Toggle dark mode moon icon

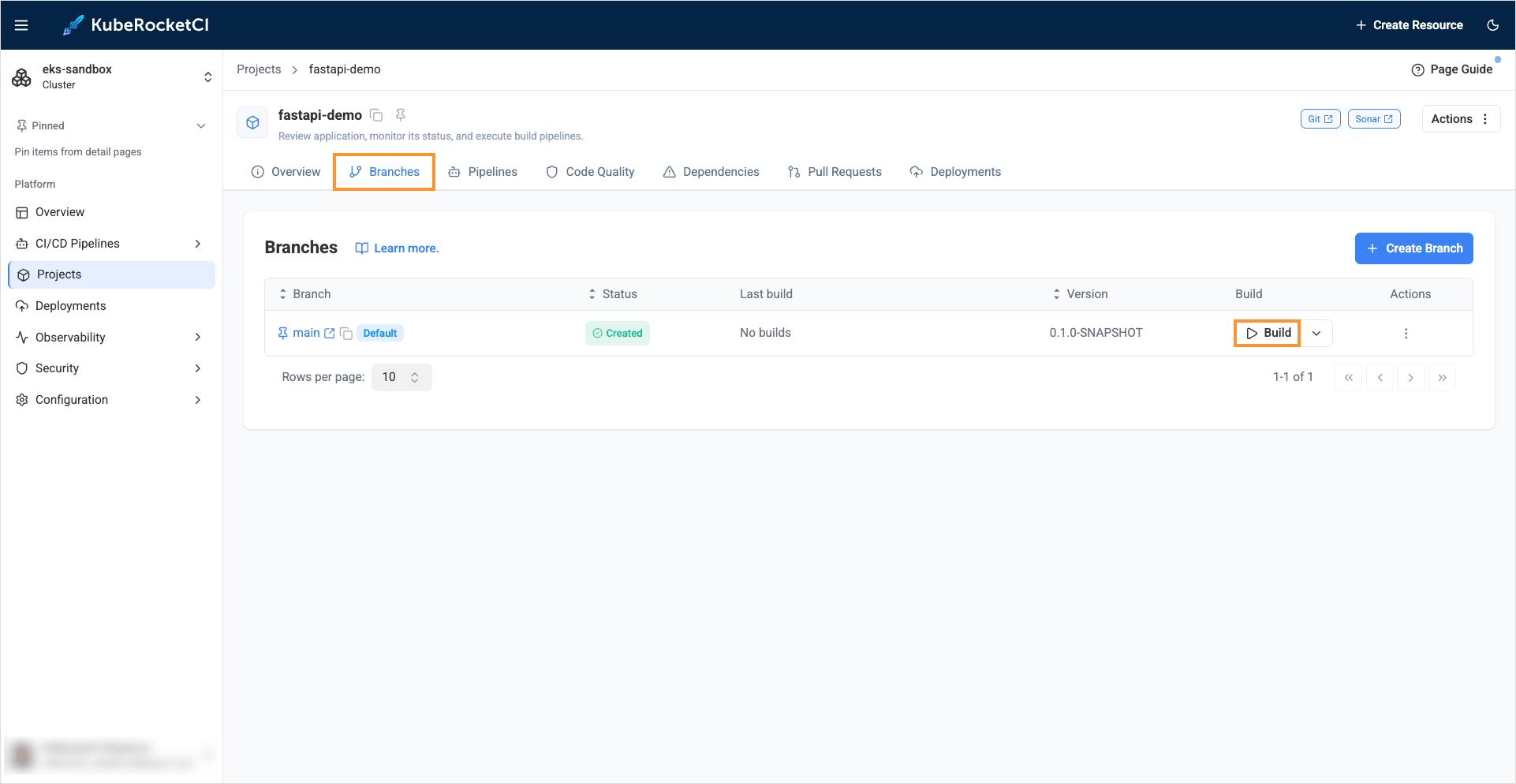coord(1492,25)
